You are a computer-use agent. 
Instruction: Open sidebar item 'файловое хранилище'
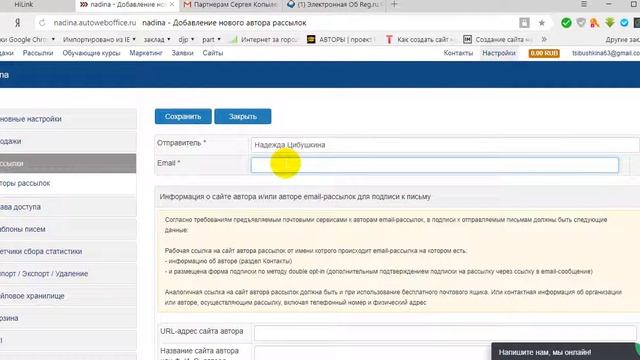click(68, 296)
